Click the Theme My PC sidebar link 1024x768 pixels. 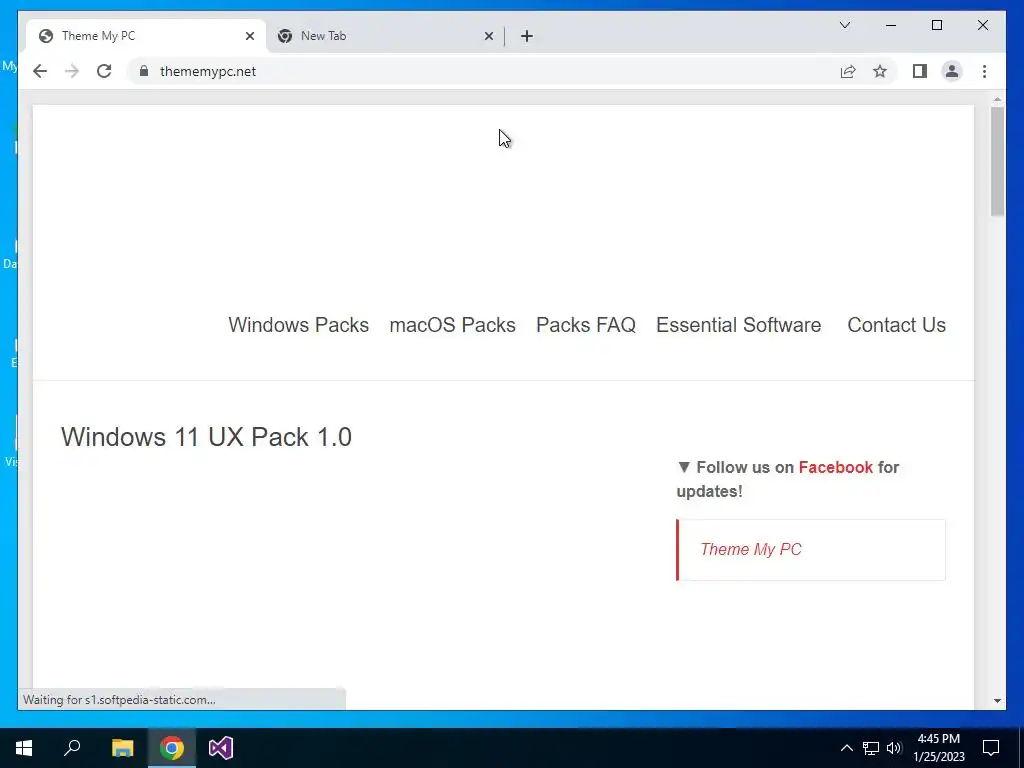pos(751,549)
